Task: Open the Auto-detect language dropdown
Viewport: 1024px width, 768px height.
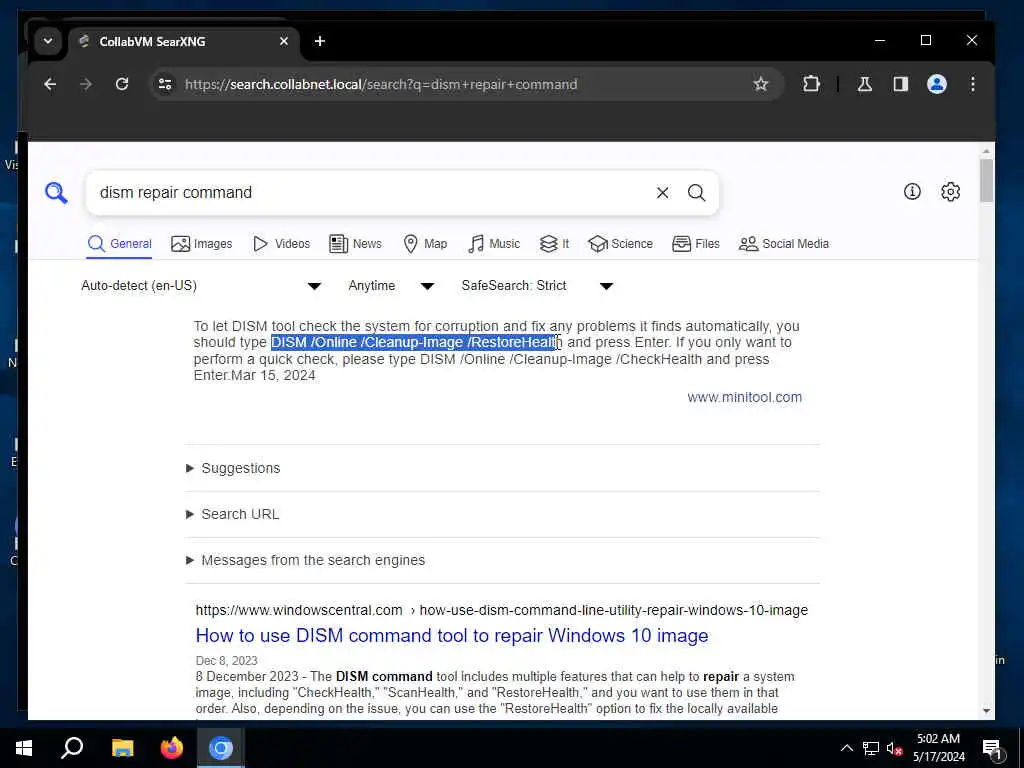Action: point(201,286)
